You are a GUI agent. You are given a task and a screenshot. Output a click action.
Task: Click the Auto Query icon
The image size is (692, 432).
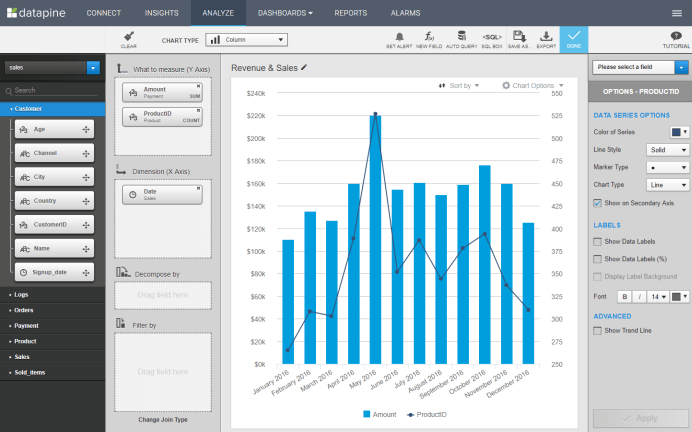pos(460,38)
